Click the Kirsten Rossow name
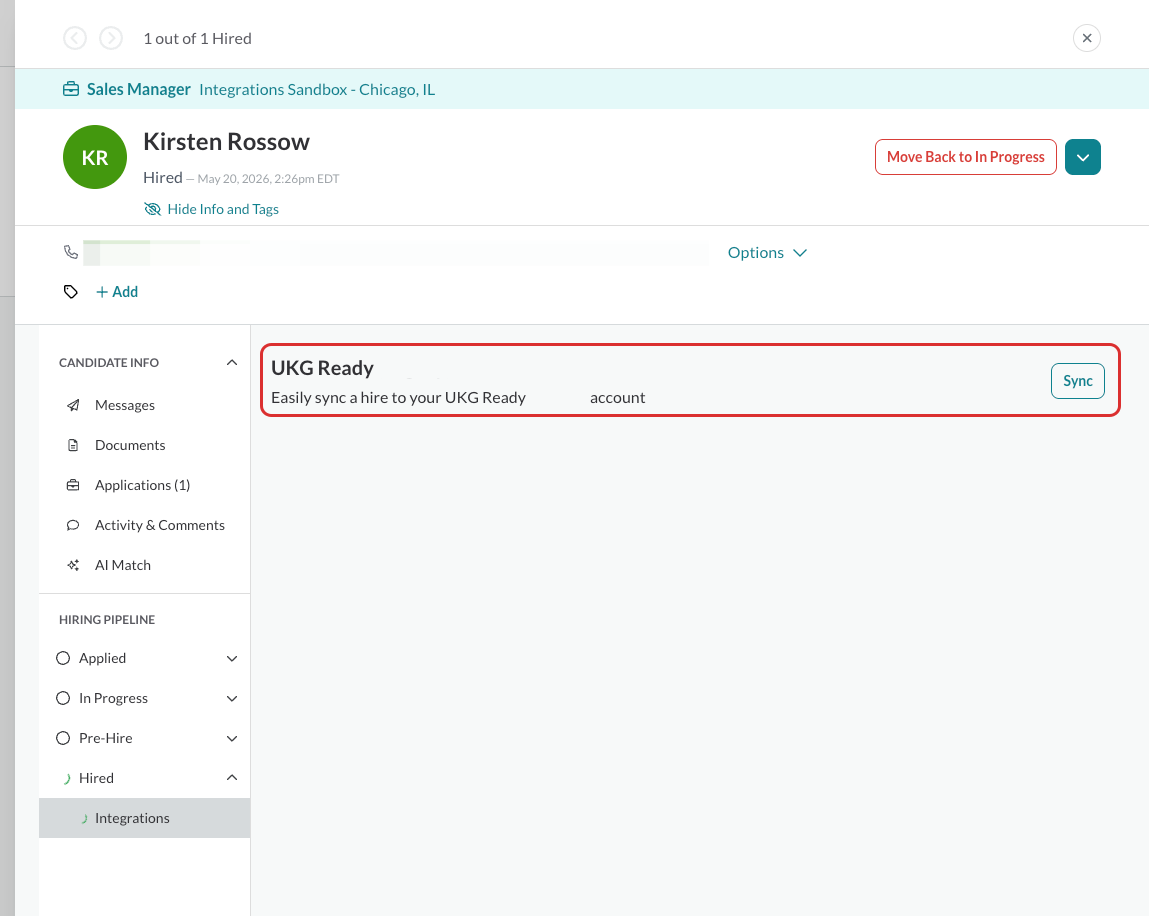 (226, 141)
